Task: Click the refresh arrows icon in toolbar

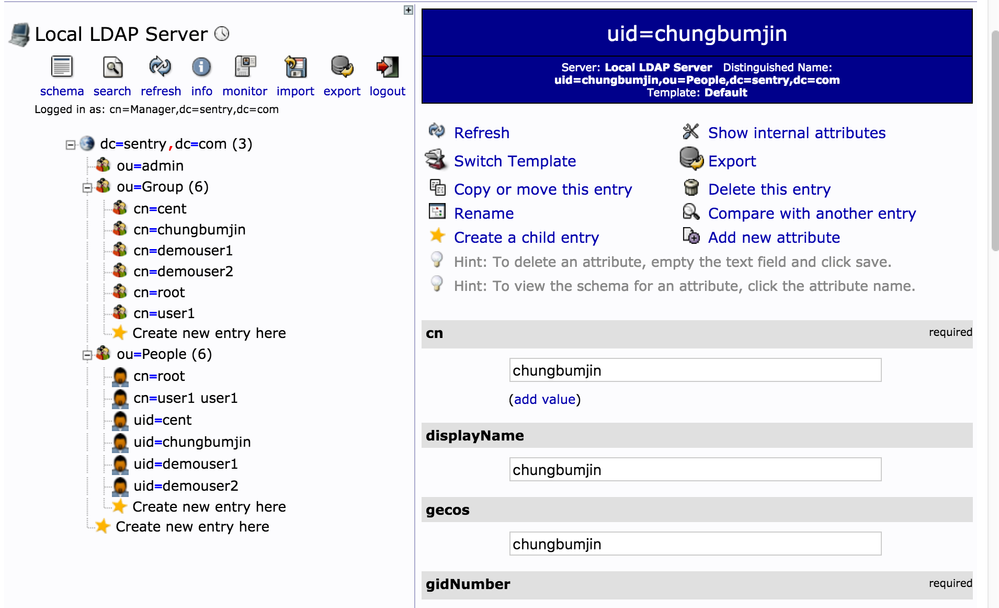Action: click(160, 66)
